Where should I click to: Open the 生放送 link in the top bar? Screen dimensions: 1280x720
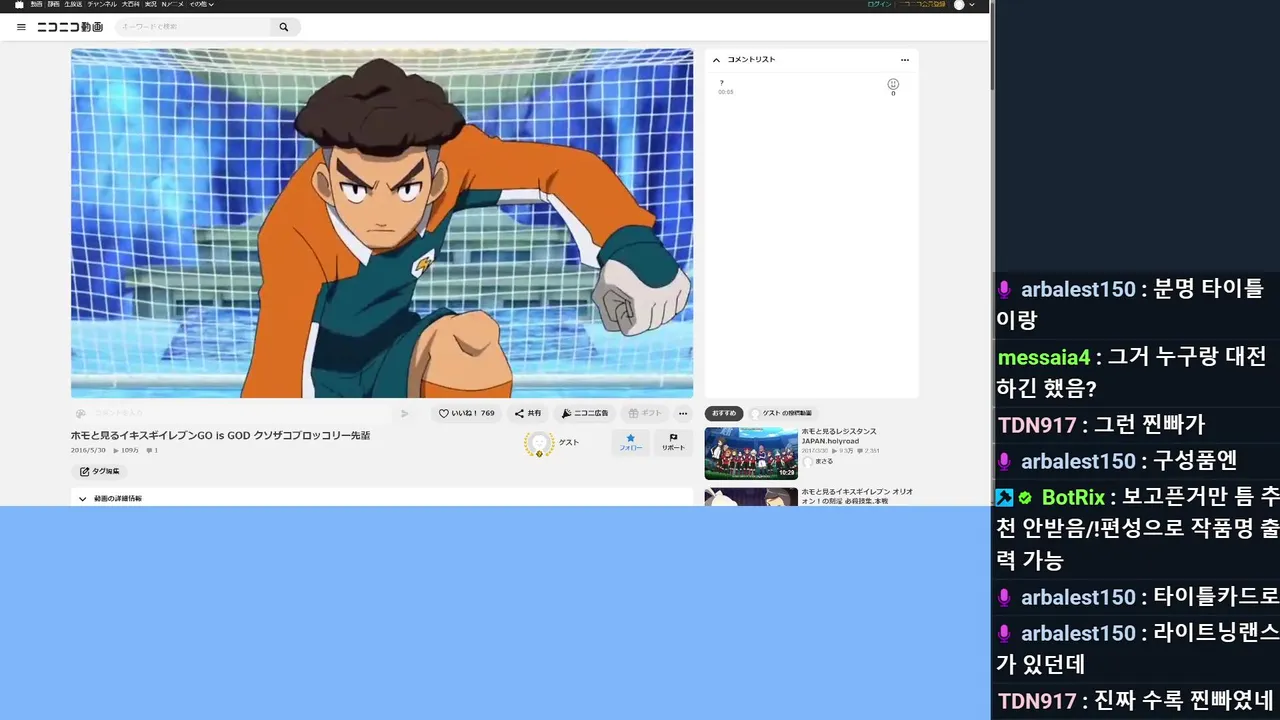pyautogui.click(x=73, y=4)
